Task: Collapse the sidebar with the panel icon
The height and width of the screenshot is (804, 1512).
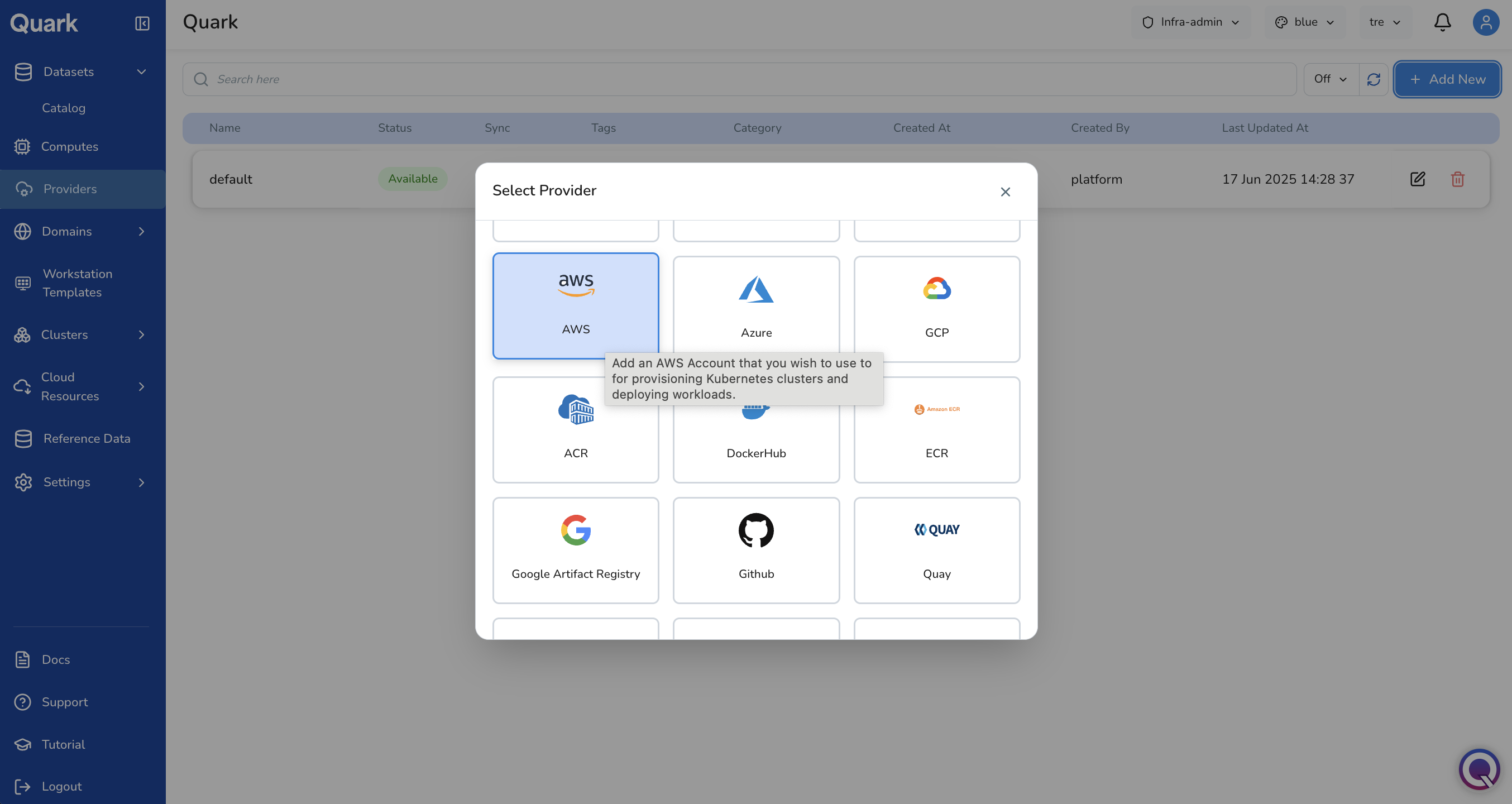Action: point(142,23)
